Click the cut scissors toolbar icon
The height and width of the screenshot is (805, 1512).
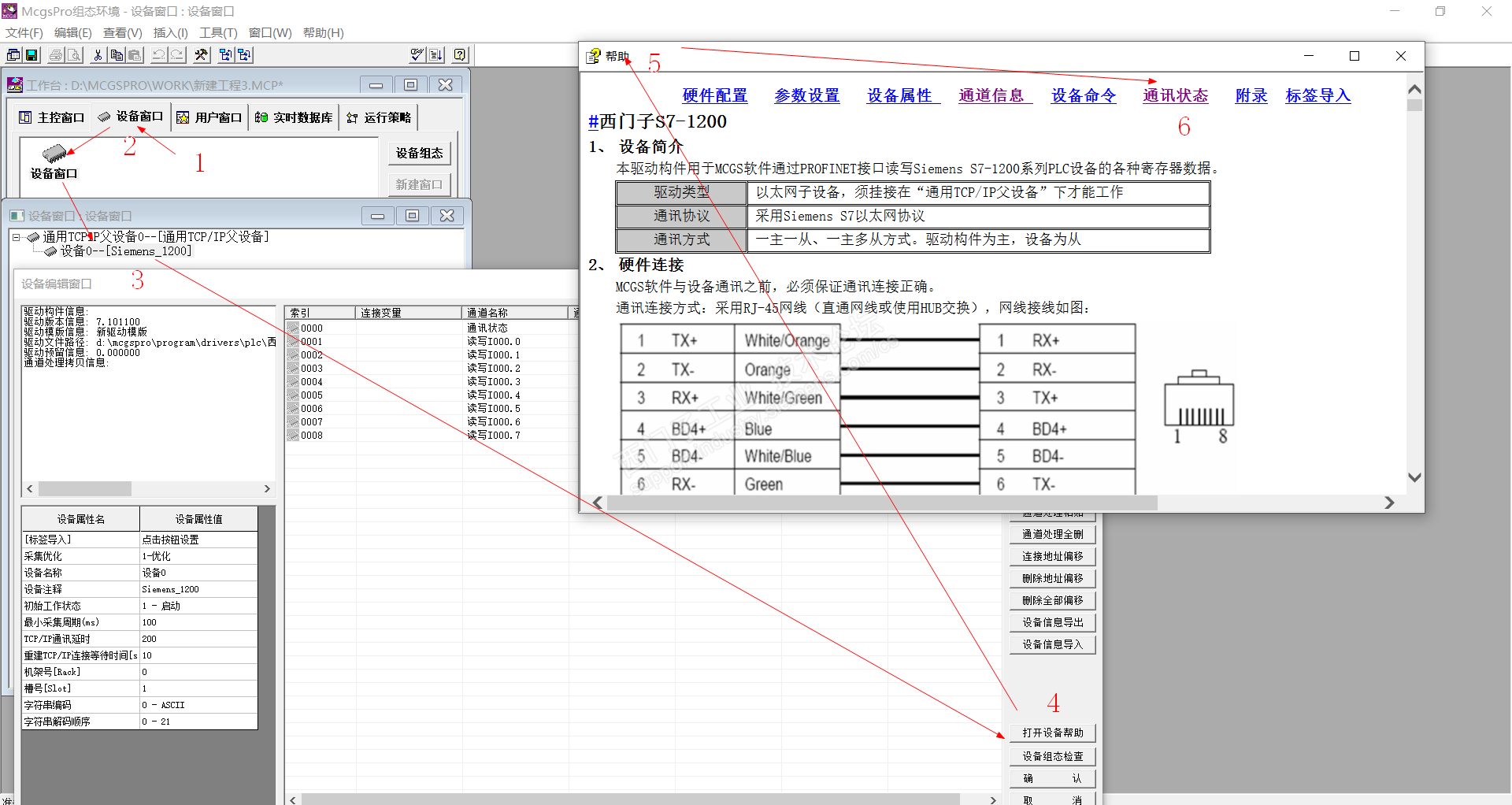pos(98,54)
